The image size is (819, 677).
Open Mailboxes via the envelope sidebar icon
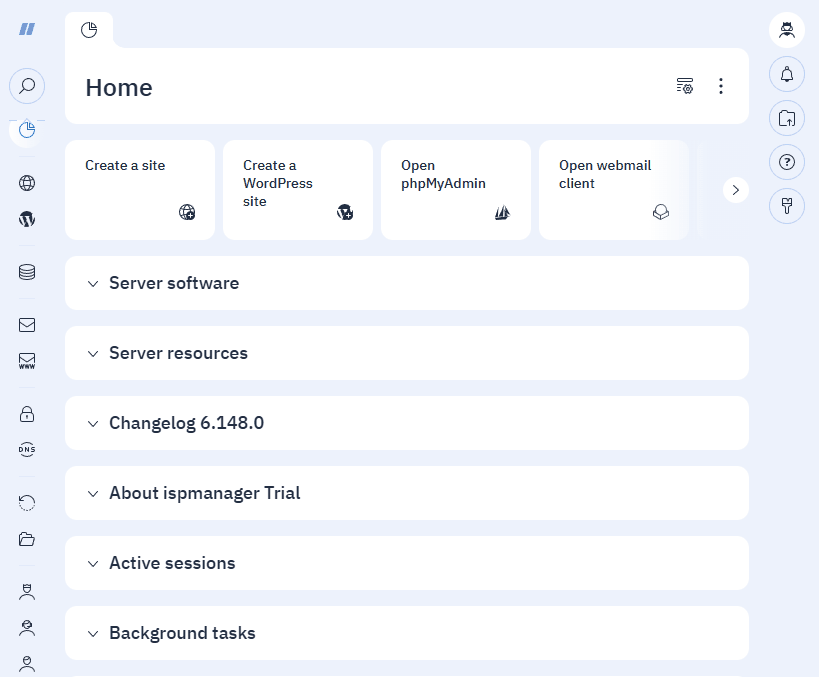click(27, 325)
